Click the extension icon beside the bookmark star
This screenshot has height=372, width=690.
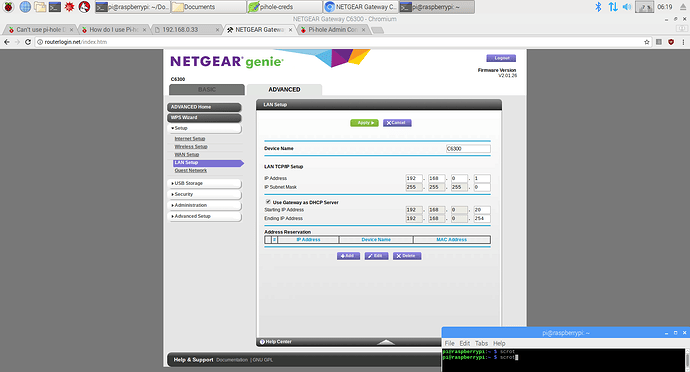point(659,42)
